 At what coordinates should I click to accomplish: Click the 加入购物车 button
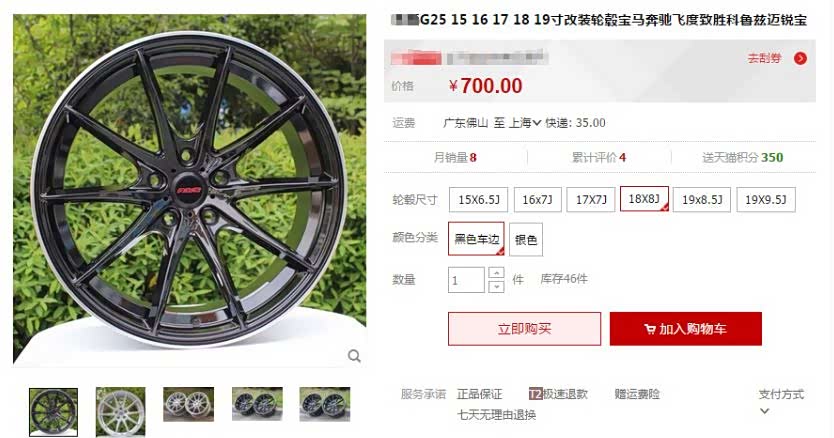[x=686, y=329]
